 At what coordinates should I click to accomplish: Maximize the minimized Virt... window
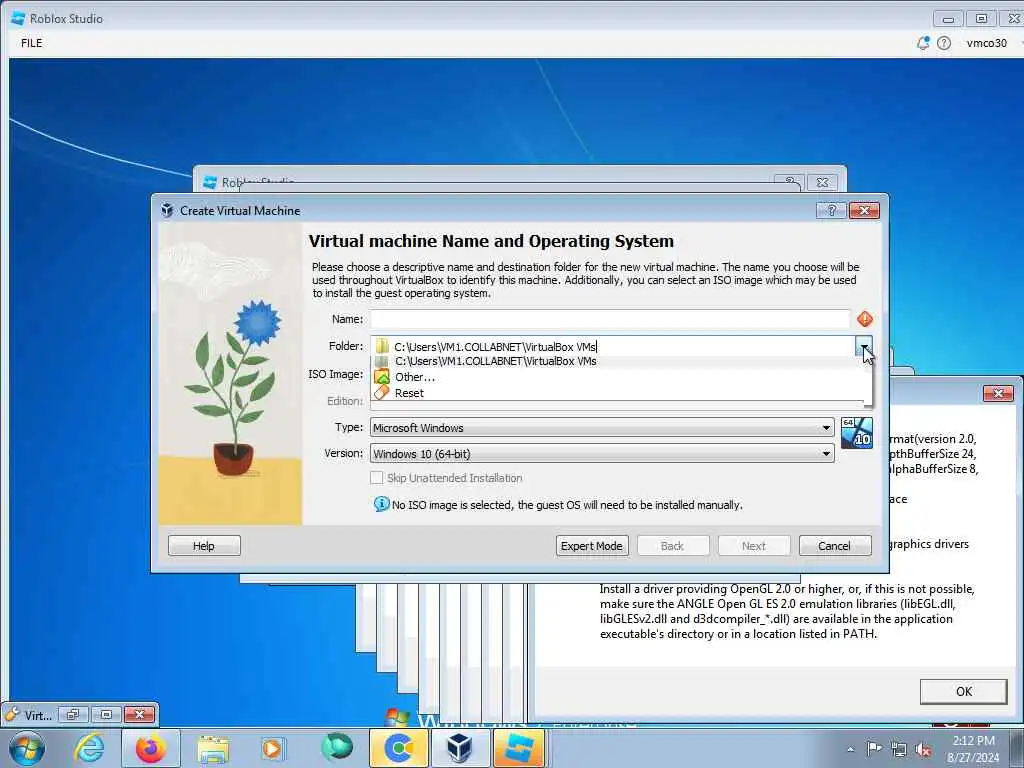point(106,714)
